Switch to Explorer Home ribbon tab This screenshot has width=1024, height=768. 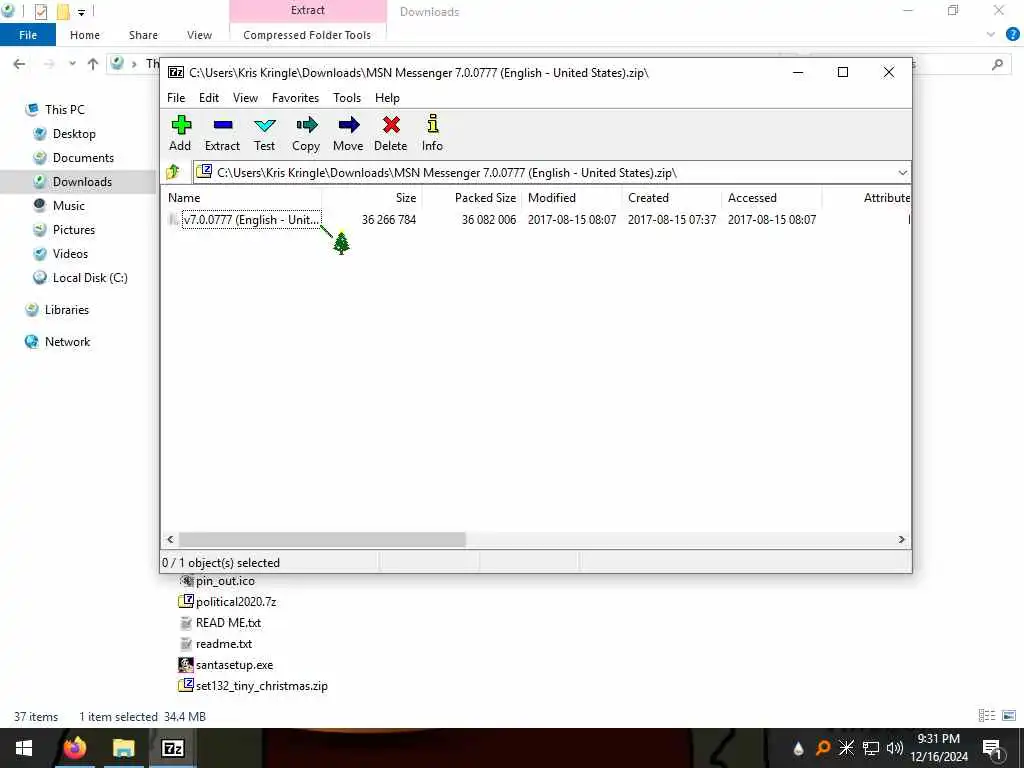[85, 35]
